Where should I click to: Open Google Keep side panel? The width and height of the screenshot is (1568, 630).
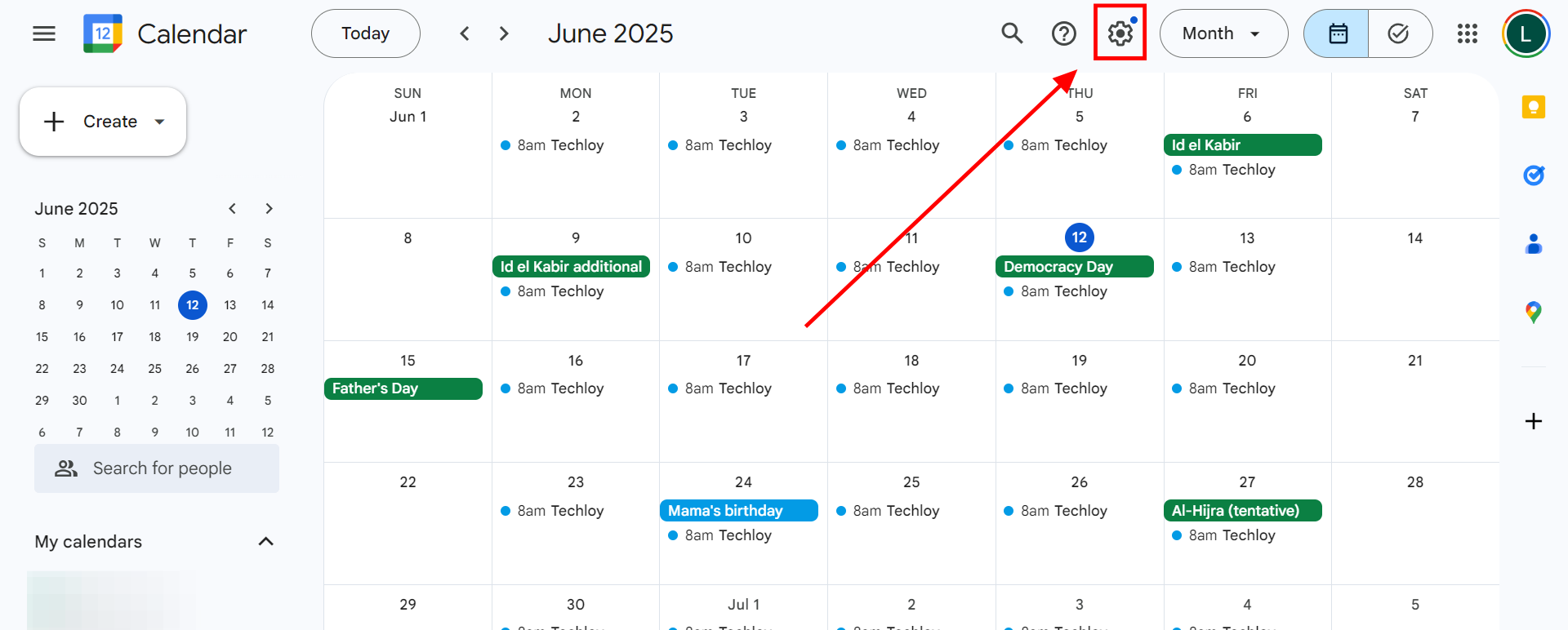point(1533,107)
